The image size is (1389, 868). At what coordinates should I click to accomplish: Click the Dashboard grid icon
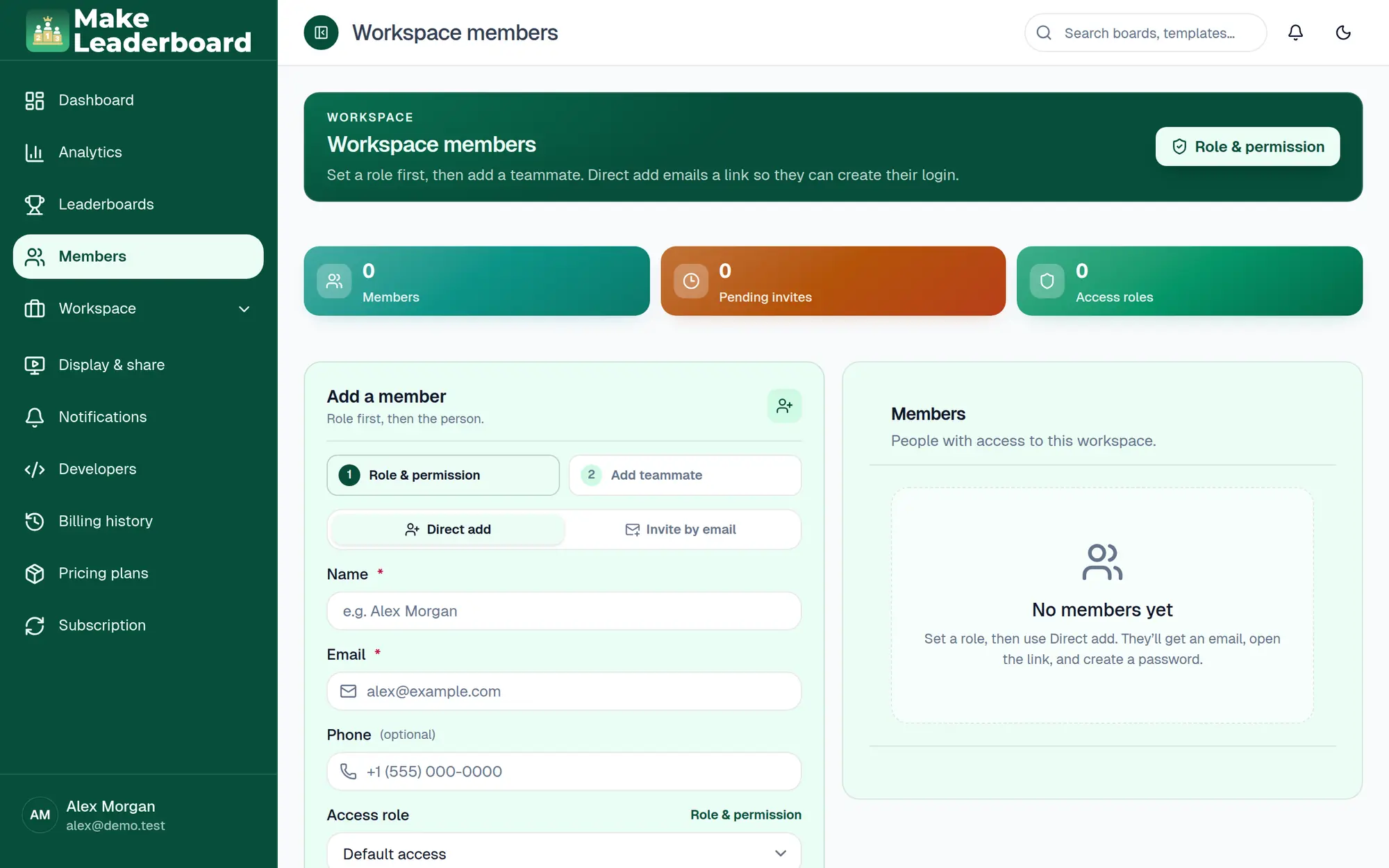pos(35,101)
